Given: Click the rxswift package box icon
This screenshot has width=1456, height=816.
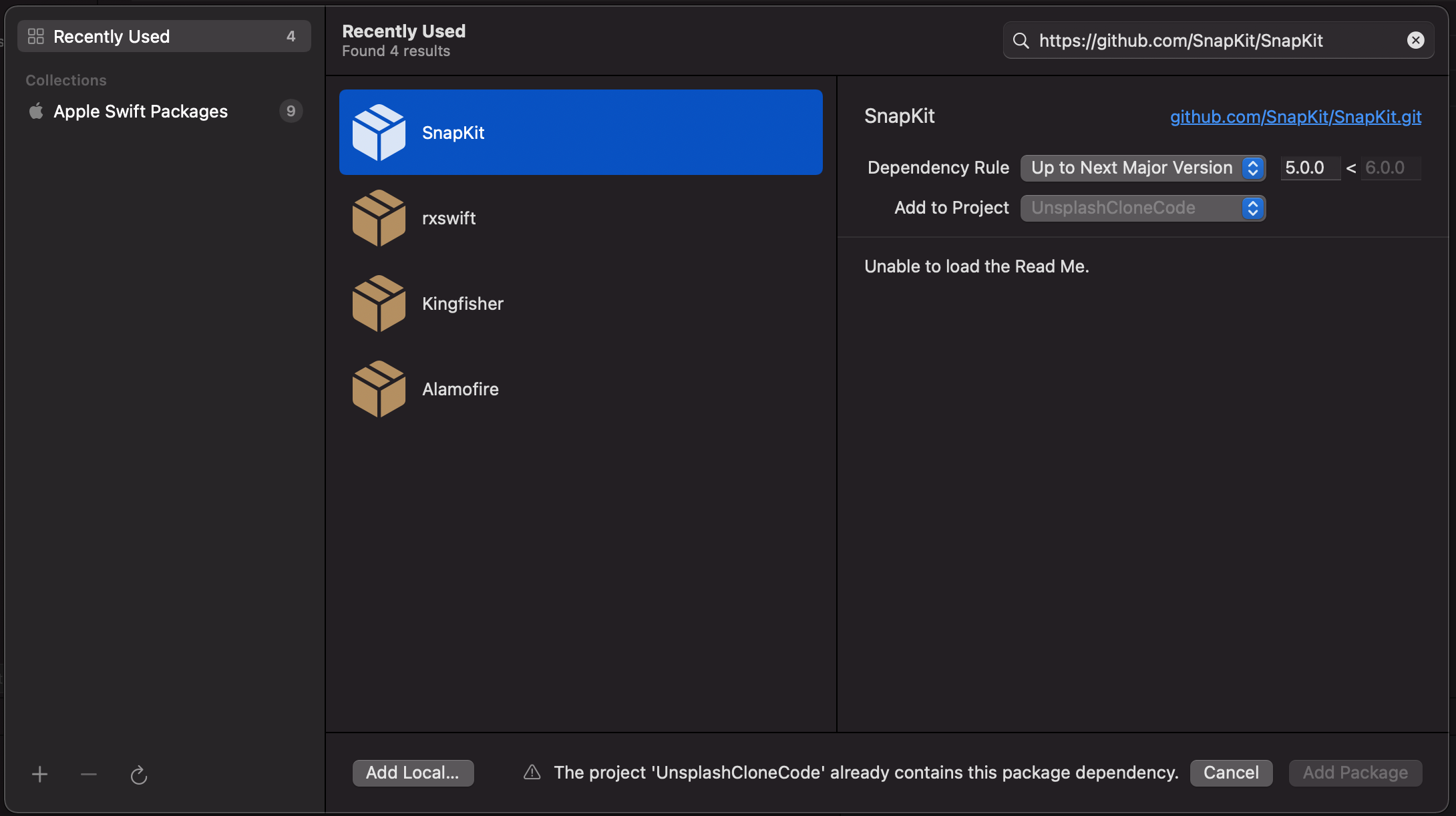Looking at the screenshot, I should 379,218.
